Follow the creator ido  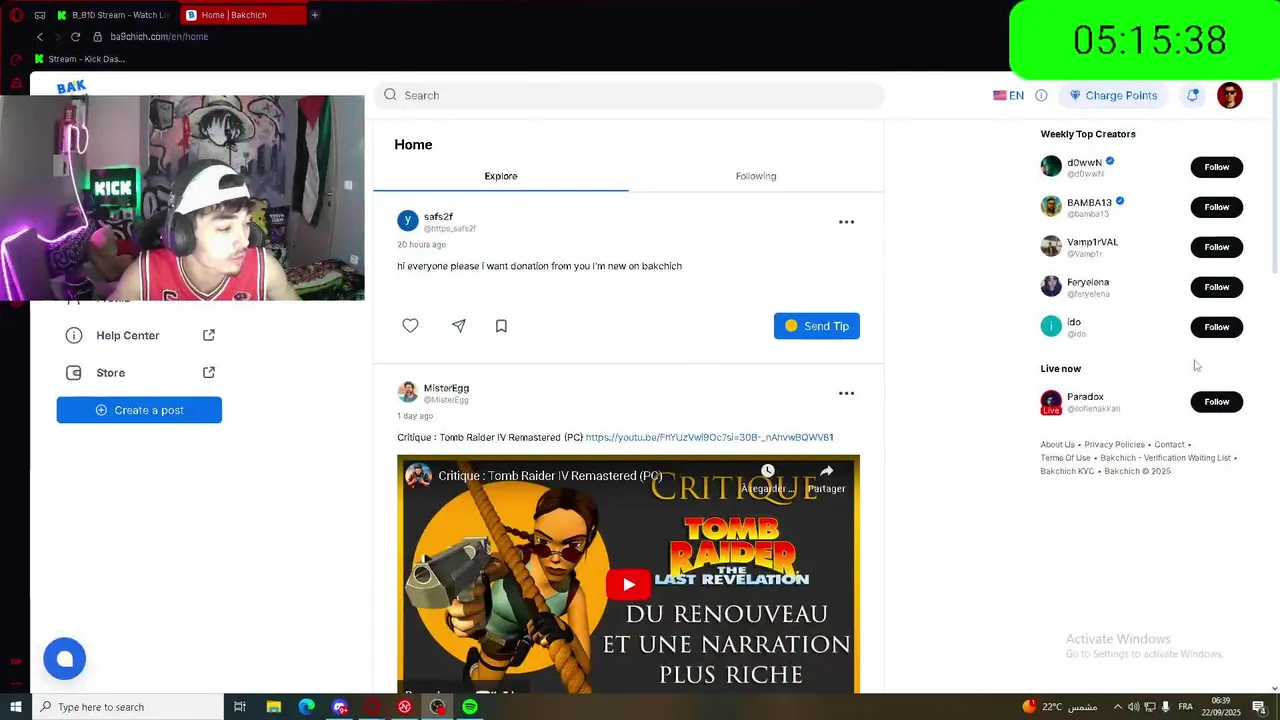(1216, 327)
